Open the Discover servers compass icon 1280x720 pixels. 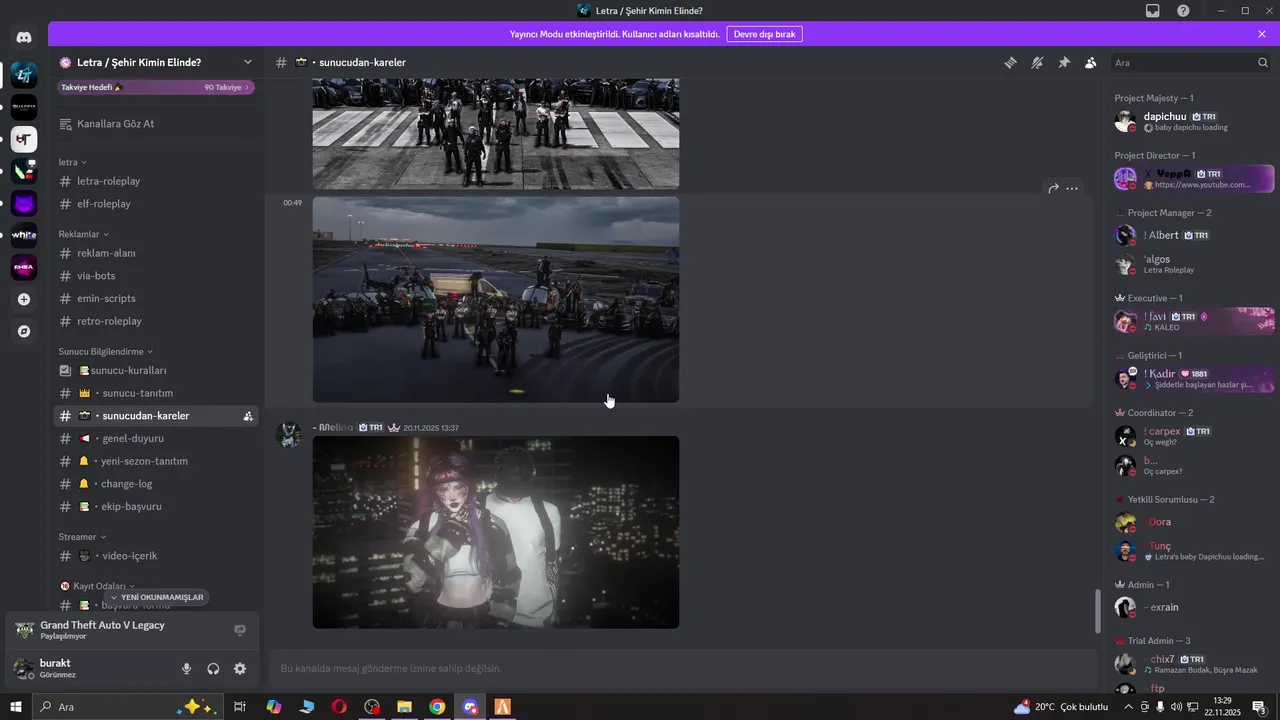point(24,331)
